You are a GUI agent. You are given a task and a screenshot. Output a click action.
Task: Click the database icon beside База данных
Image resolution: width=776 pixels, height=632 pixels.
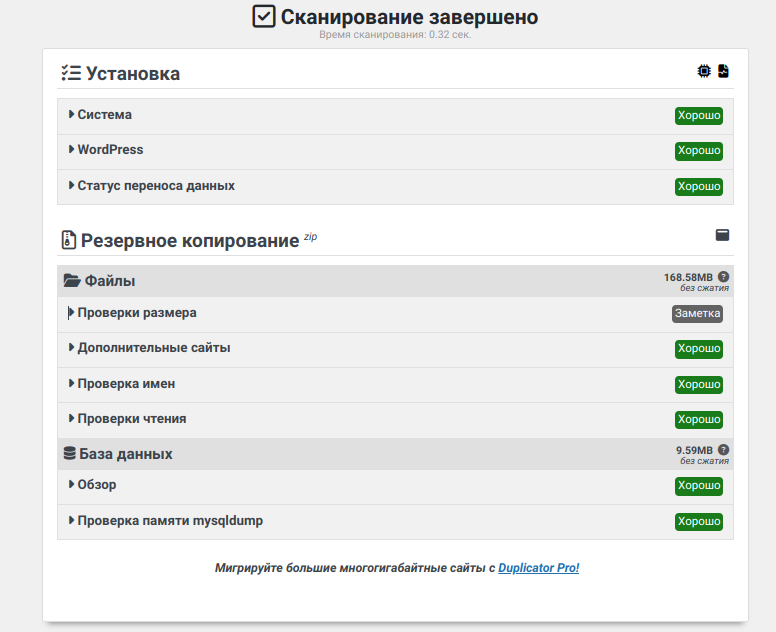[x=70, y=453]
